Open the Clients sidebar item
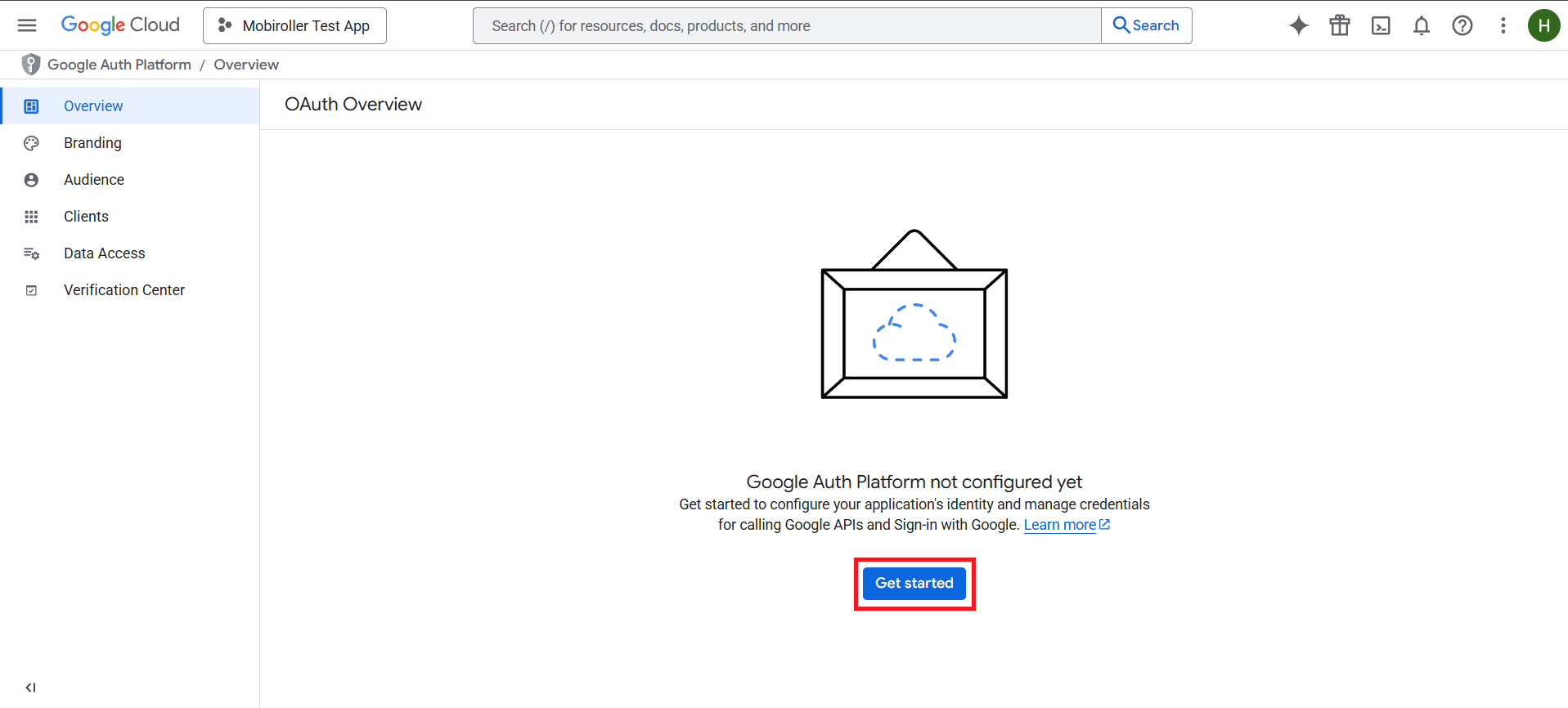This screenshot has height=708, width=1568. coord(130,217)
